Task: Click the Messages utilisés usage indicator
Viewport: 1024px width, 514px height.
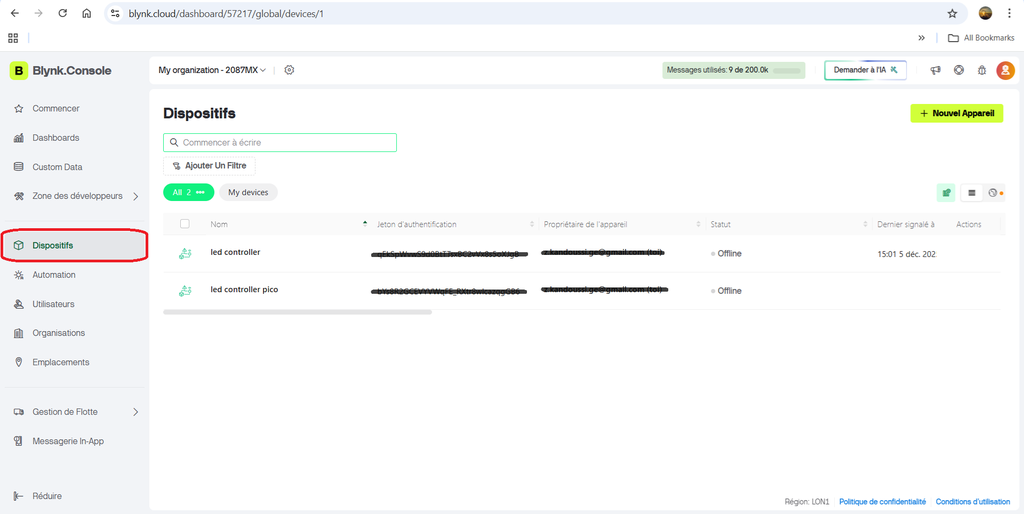Action: point(733,70)
